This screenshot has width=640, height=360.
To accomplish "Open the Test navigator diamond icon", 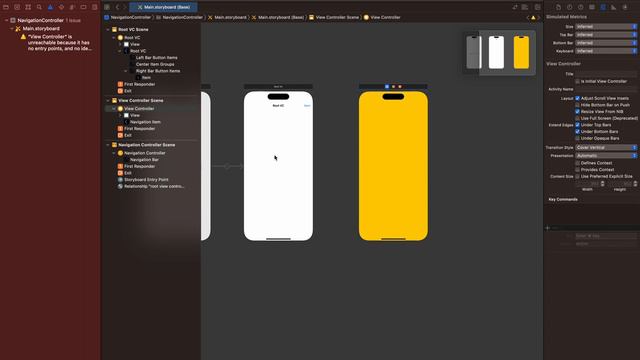I will (61, 7).
